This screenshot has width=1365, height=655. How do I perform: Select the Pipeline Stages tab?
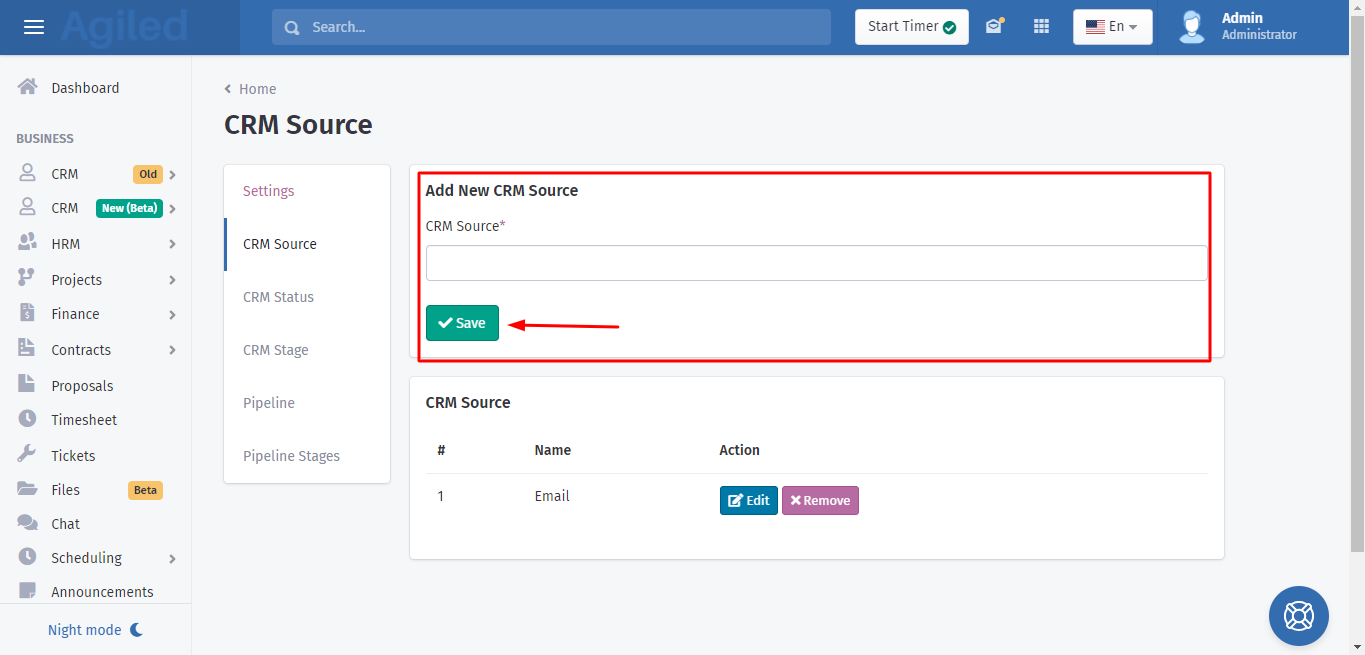coord(291,456)
